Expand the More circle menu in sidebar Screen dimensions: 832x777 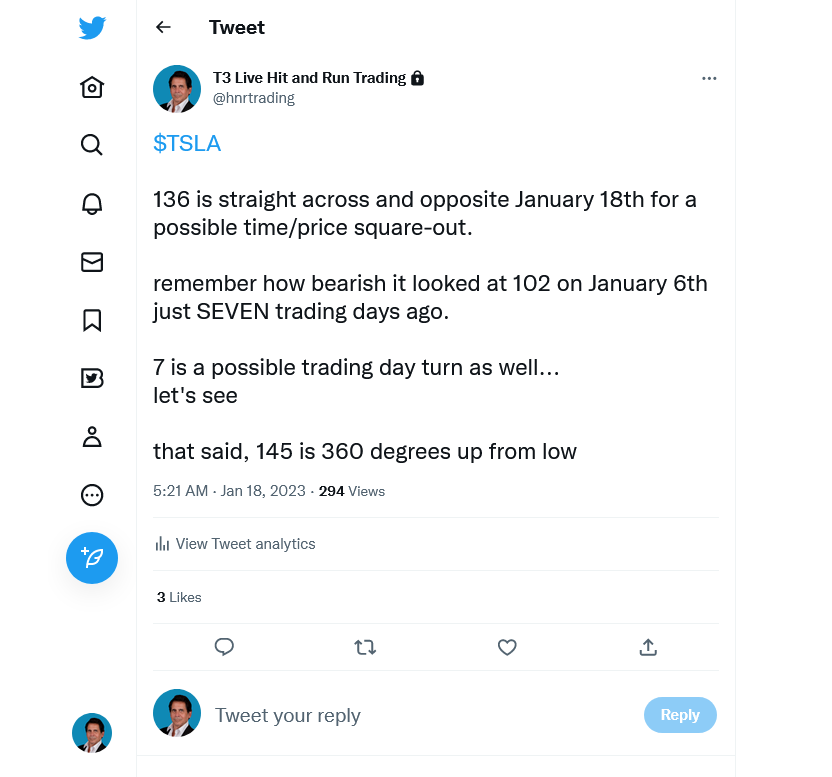click(x=92, y=495)
